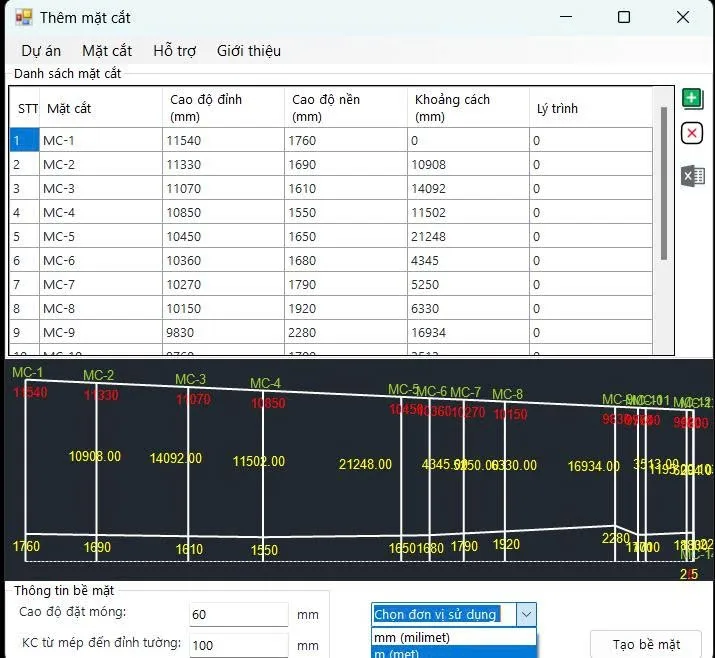Screen dimensions: 715x658
Task: Click the KC từ mép đến đỉnh tường field
Action: click(x=238, y=645)
